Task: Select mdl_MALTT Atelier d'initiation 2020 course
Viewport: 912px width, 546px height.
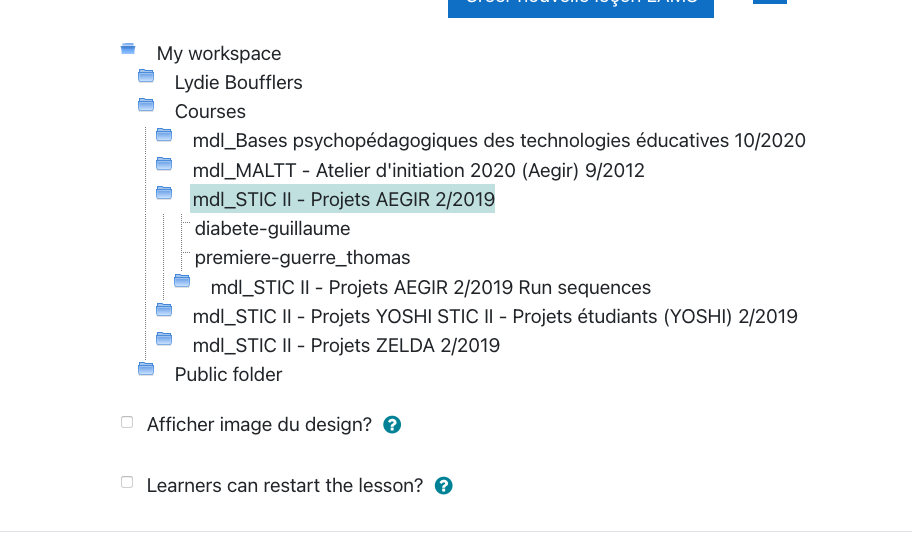Action: [418, 171]
